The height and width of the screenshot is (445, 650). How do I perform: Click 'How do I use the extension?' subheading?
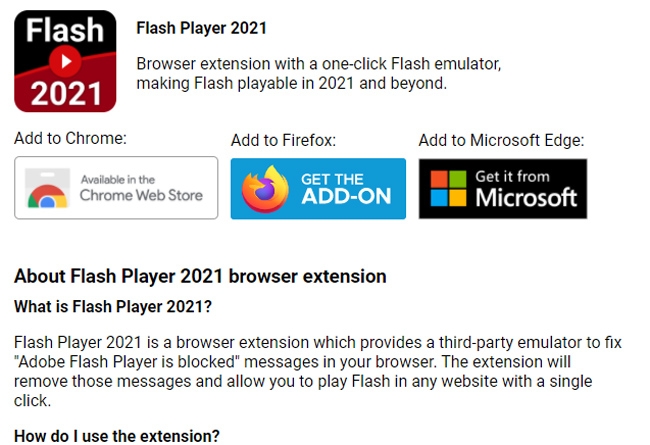[116, 436]
